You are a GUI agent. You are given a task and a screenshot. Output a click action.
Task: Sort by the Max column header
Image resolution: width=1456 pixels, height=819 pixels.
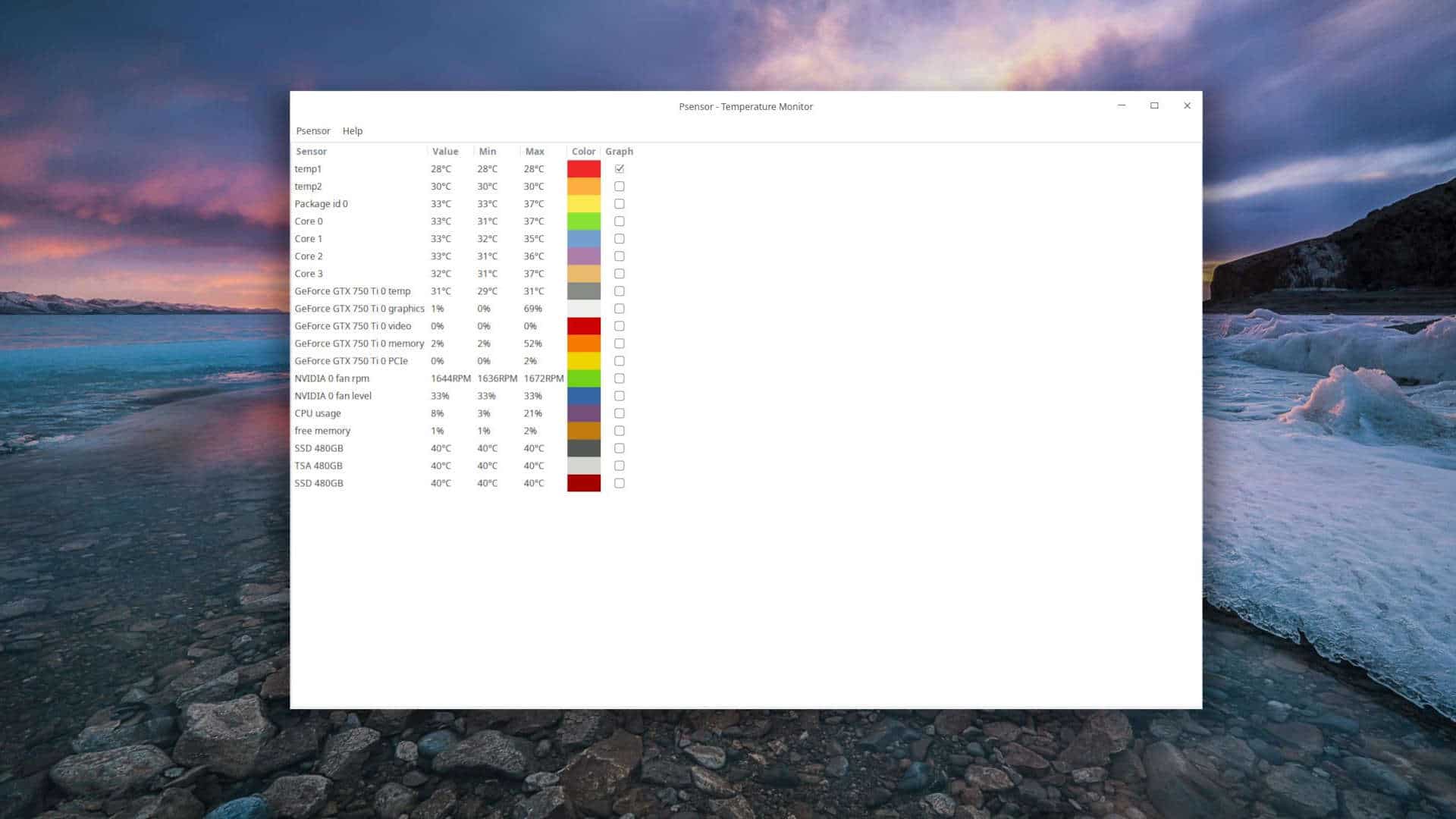[x=533, y=151]
